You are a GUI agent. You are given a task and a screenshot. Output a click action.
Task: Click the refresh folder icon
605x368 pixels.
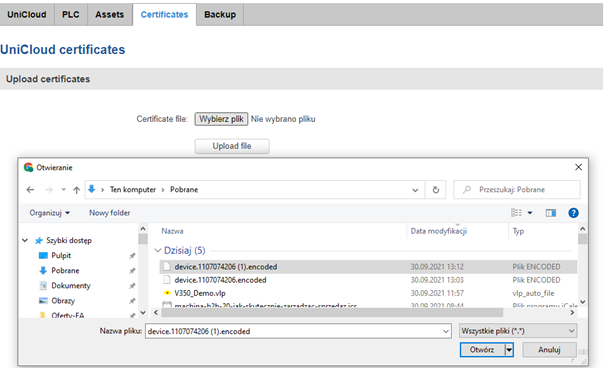point(436,190)
